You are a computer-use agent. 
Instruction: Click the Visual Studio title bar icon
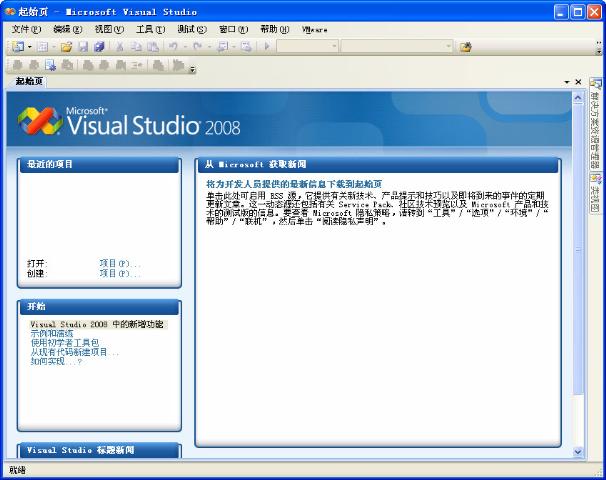tap(10, 12)
